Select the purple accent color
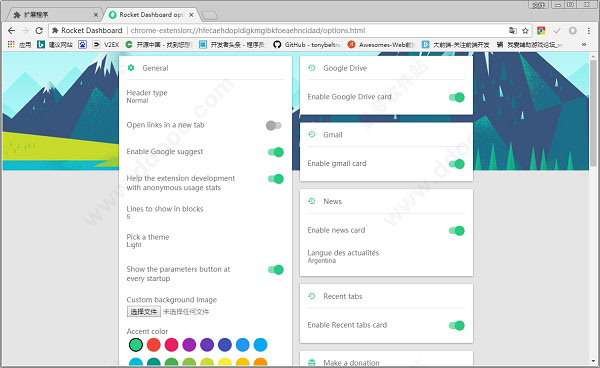600x368 pixels. (189, 344)
